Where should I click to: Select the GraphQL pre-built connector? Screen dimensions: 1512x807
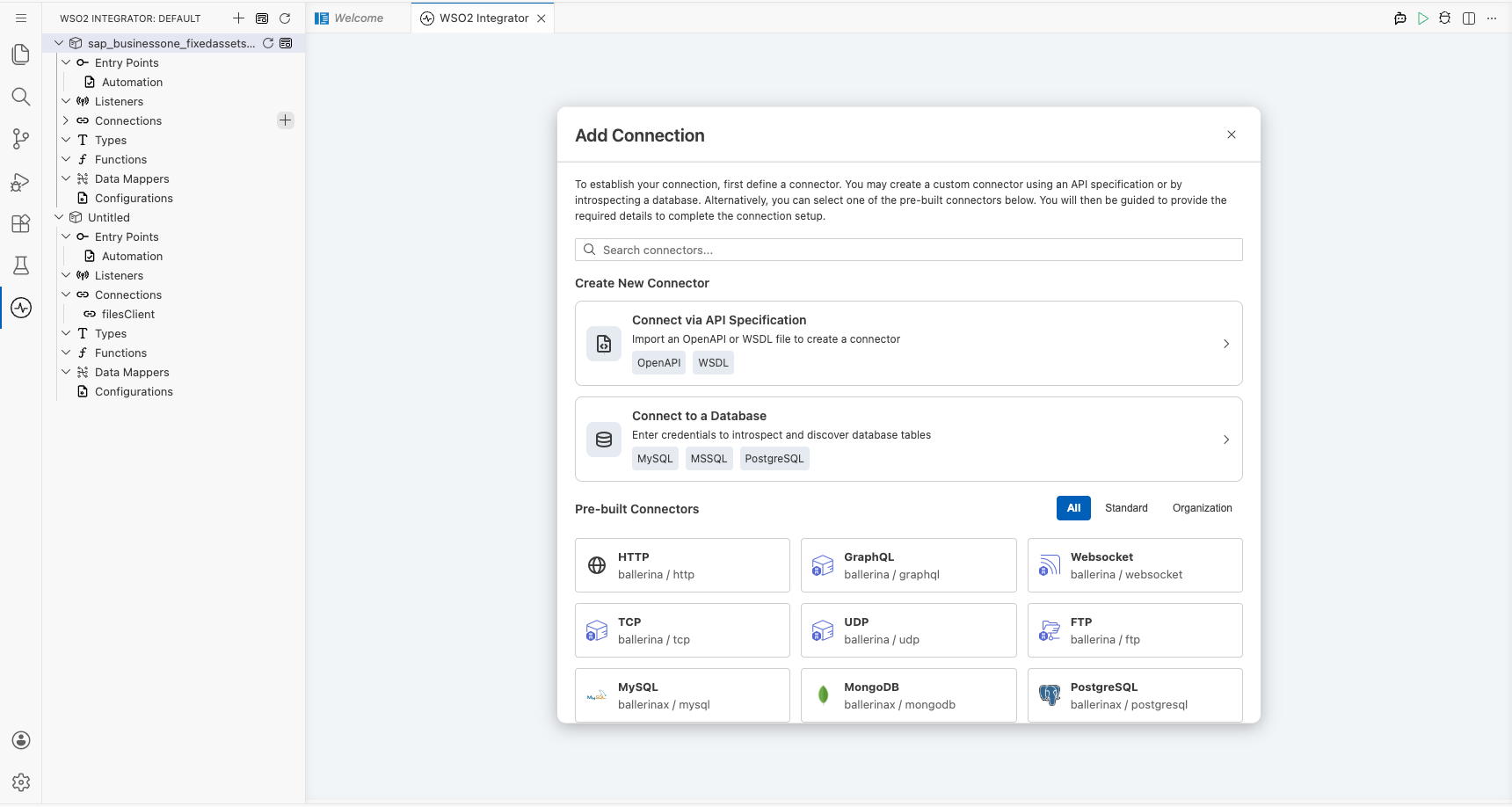coord(908,565)
